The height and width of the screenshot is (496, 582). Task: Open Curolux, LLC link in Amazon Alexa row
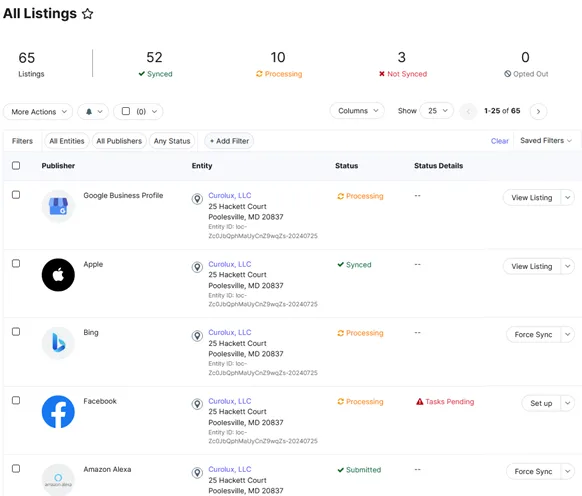coord(230,469)
